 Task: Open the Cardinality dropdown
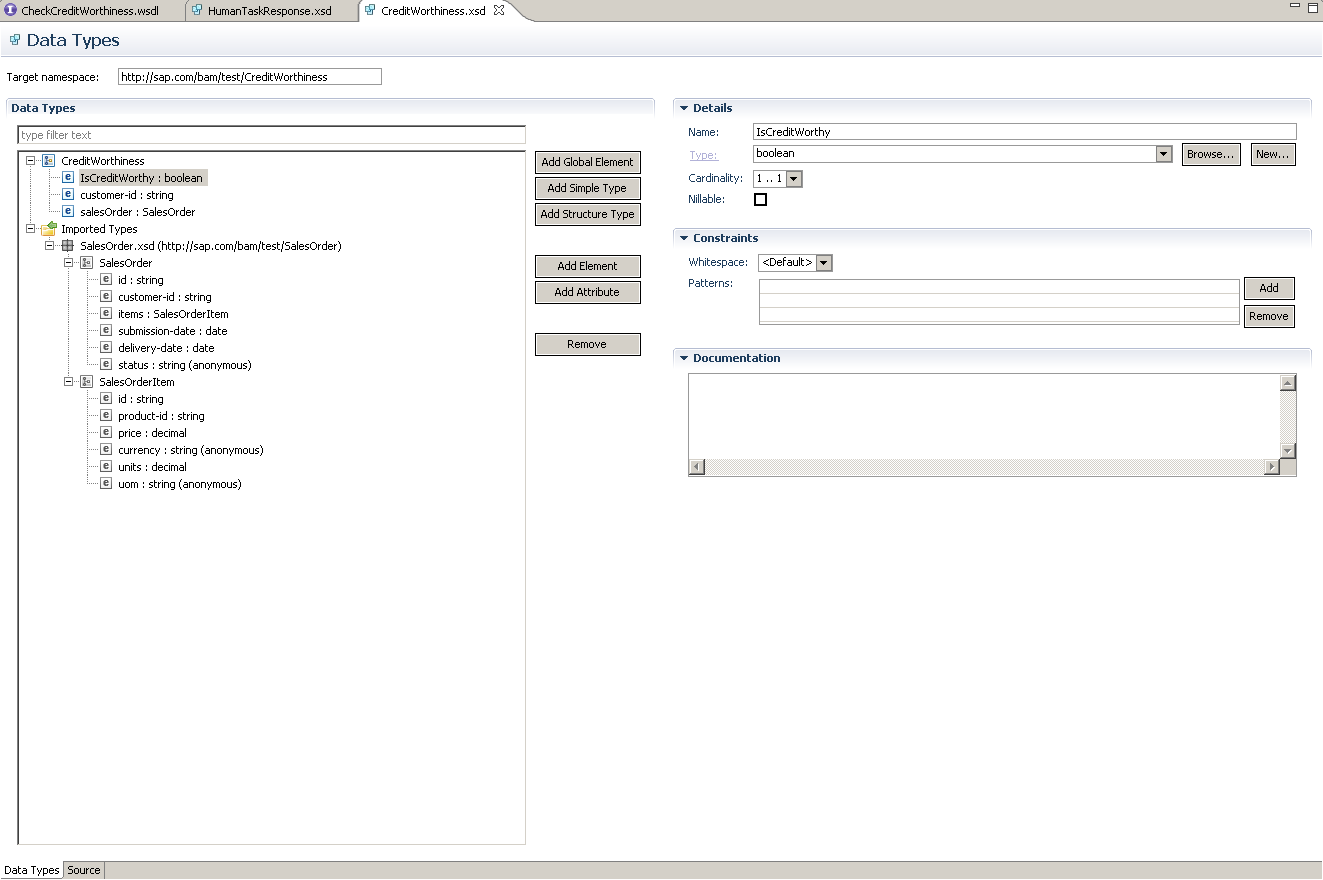[x=794, y=179]
